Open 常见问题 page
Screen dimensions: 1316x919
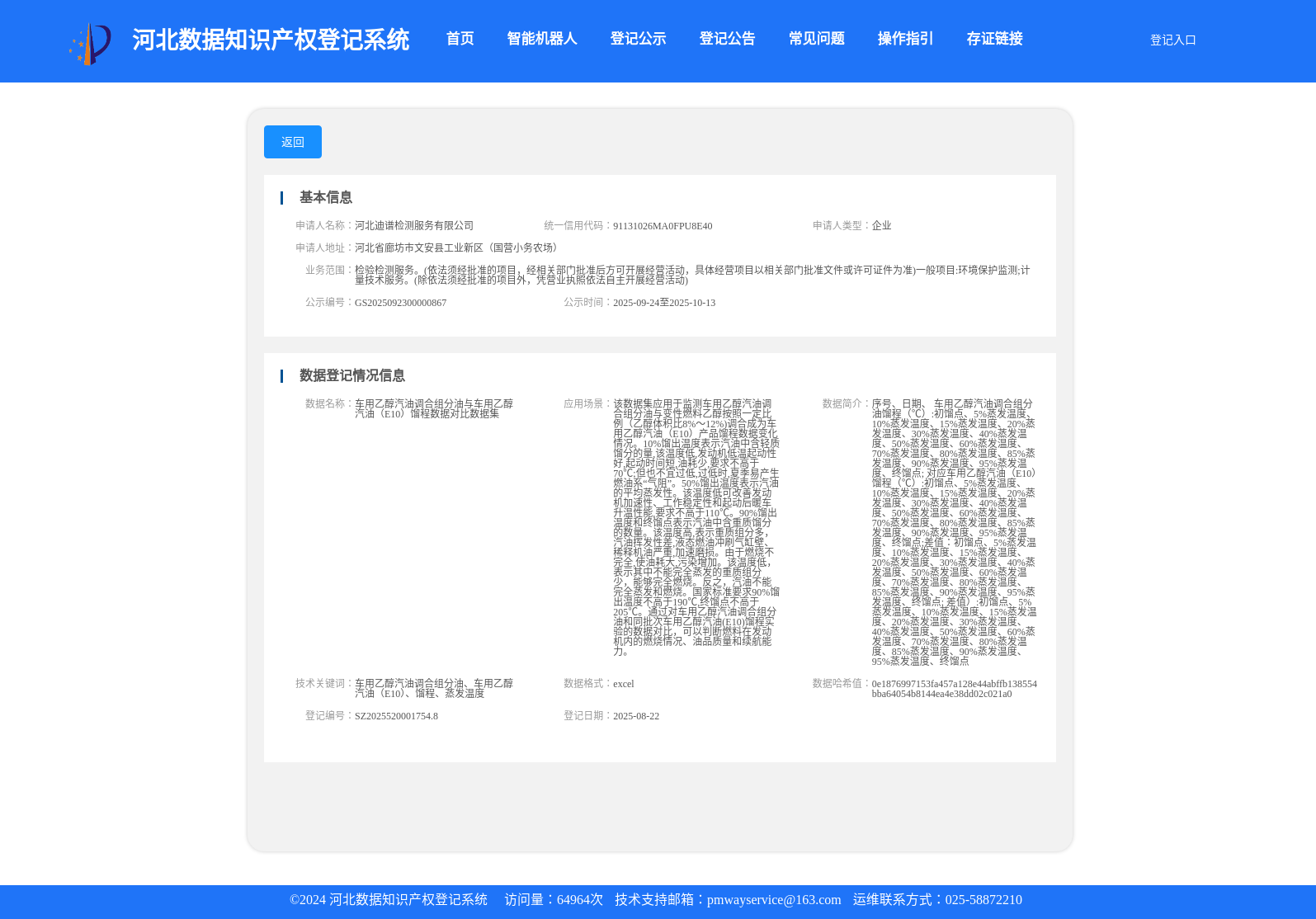(x=816, y=39)
